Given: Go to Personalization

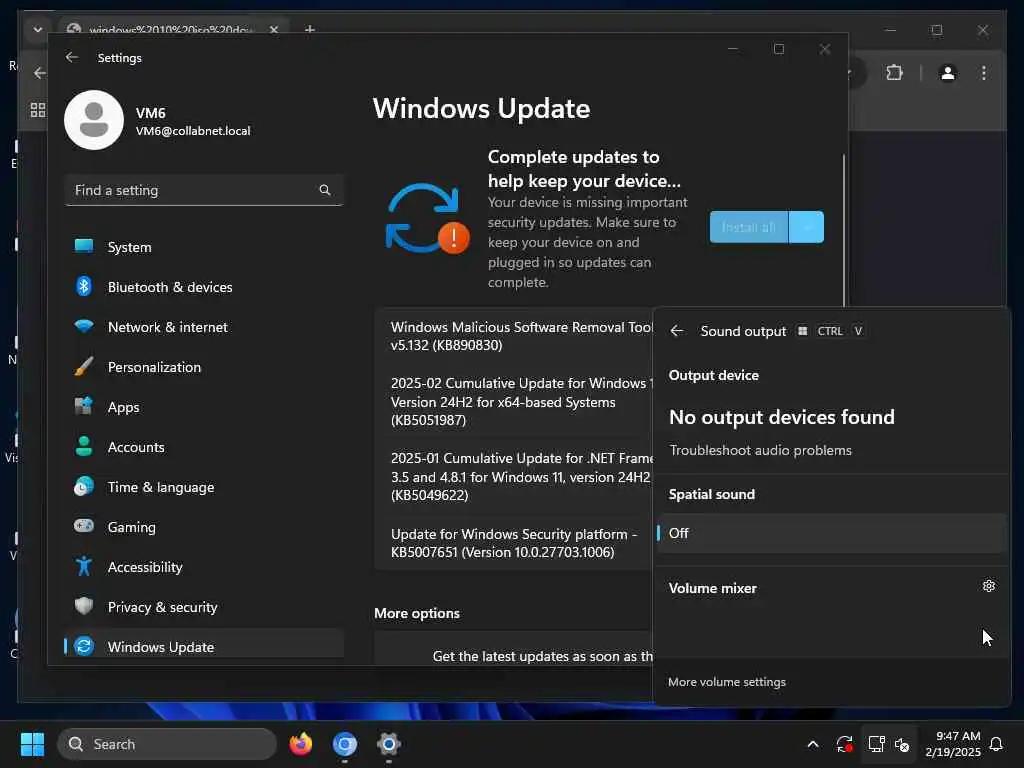Looking at the screenshot, I should click(204, 366).
